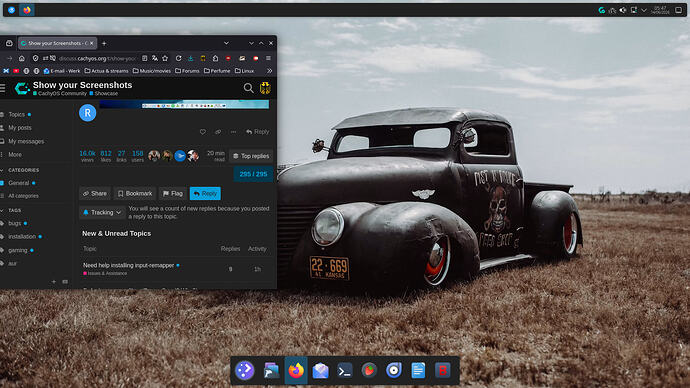Open Forums bookmark folder
This screenshot has width=690, height=388.
click(x=187, y=70)
